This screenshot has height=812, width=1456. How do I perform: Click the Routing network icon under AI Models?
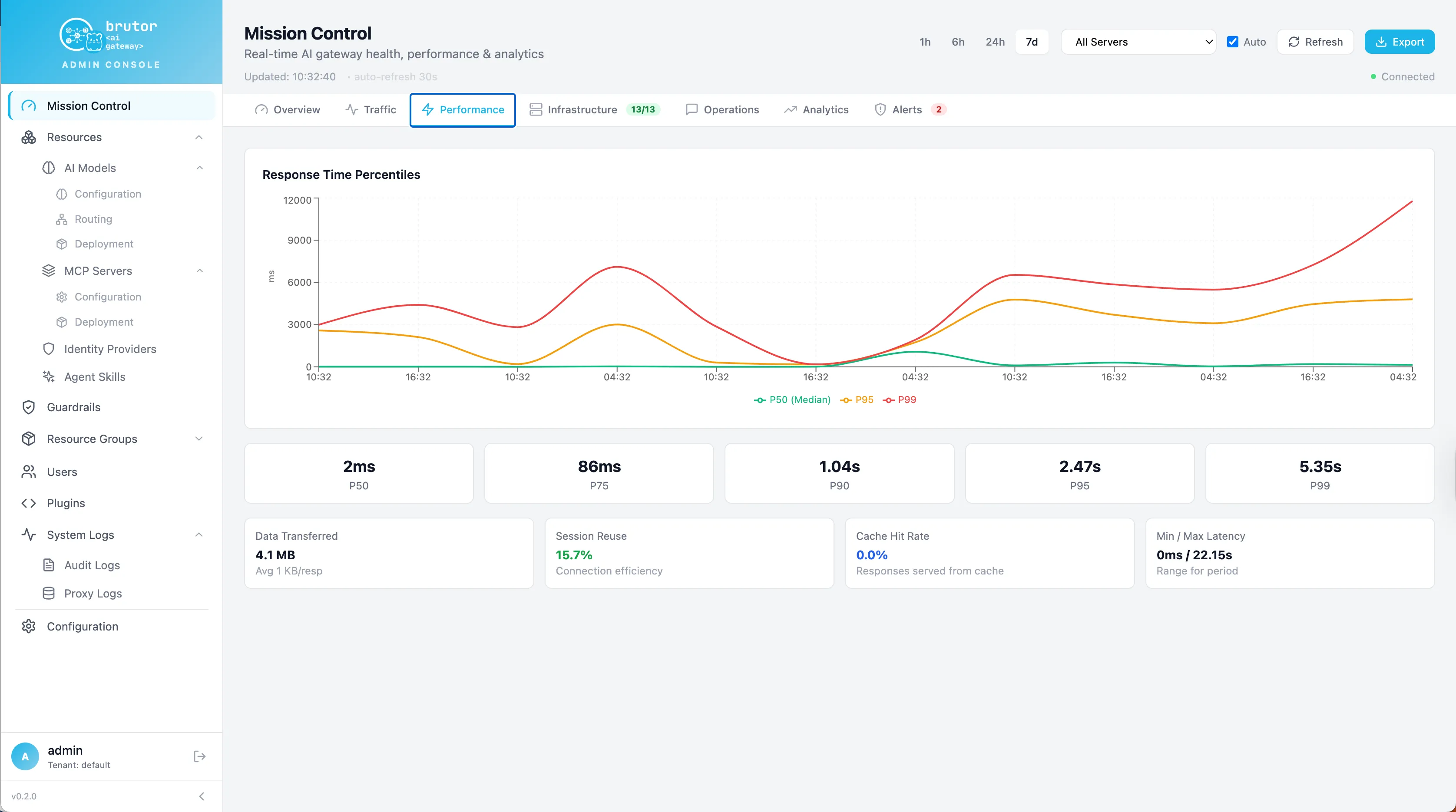pyautogui.click(x=62, y=219)
